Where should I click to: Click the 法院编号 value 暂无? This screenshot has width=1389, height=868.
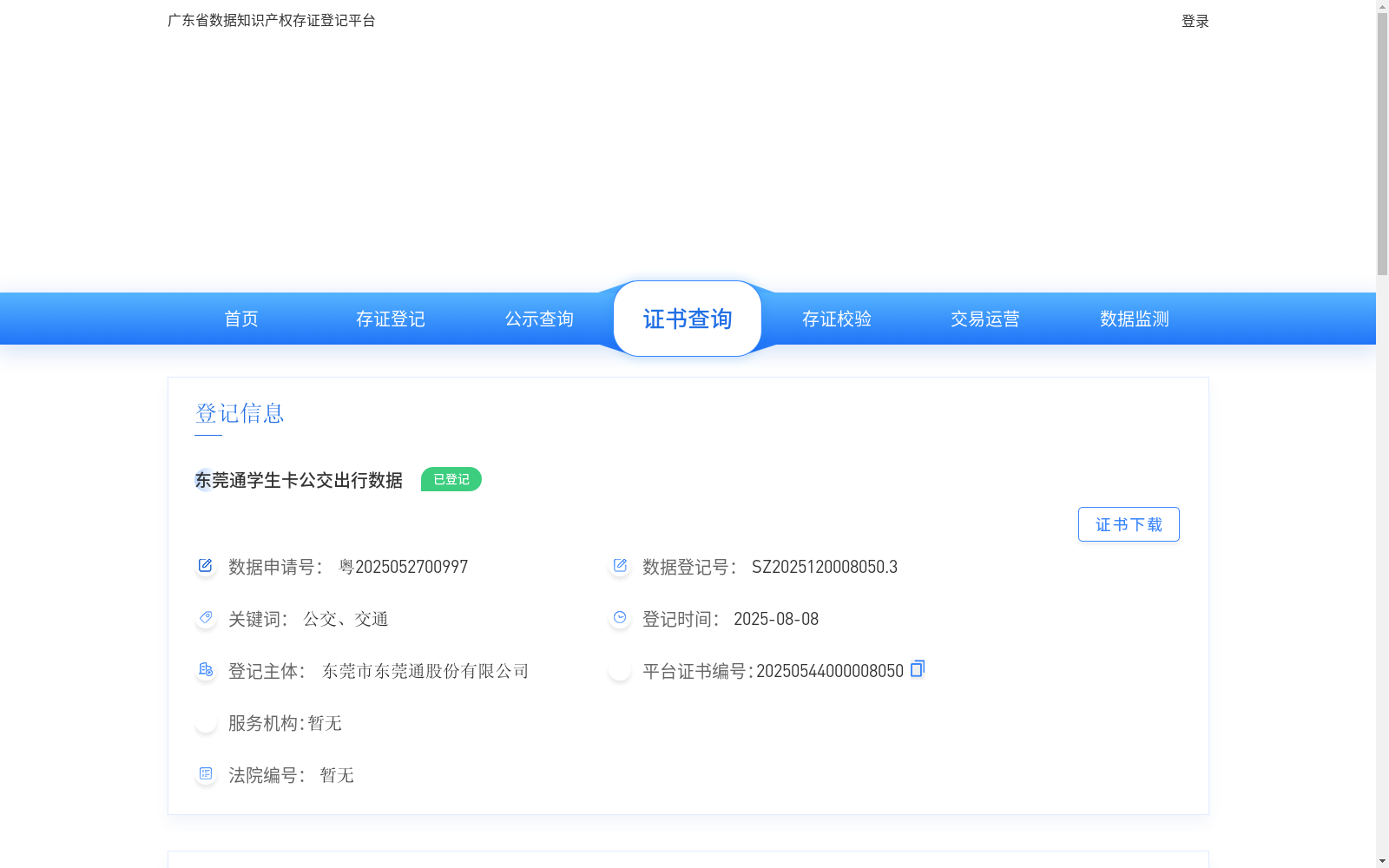coord(337,775)
